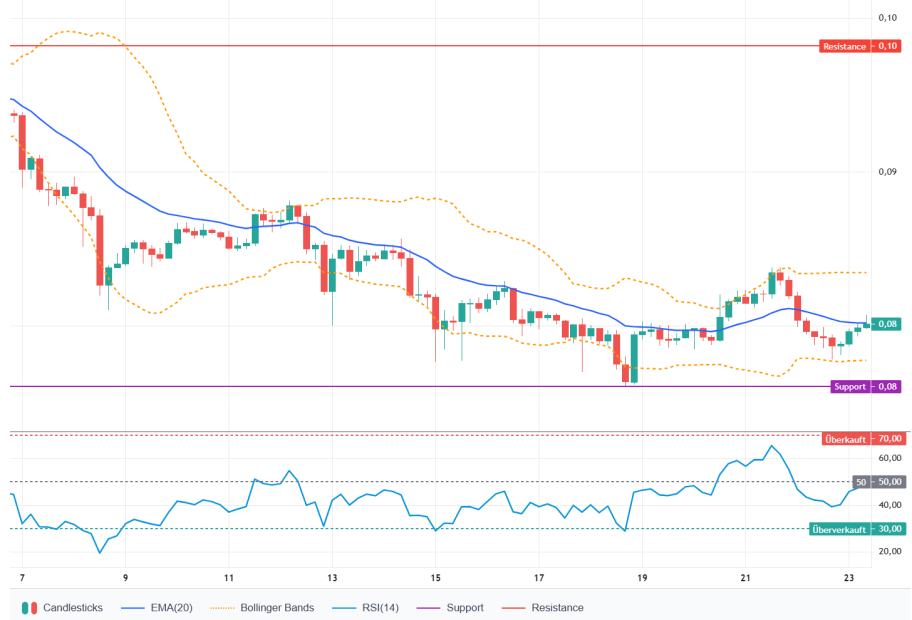912x620 pixels.
Task: Click date label 15 on the time axis
Action: tap(436, 578)
